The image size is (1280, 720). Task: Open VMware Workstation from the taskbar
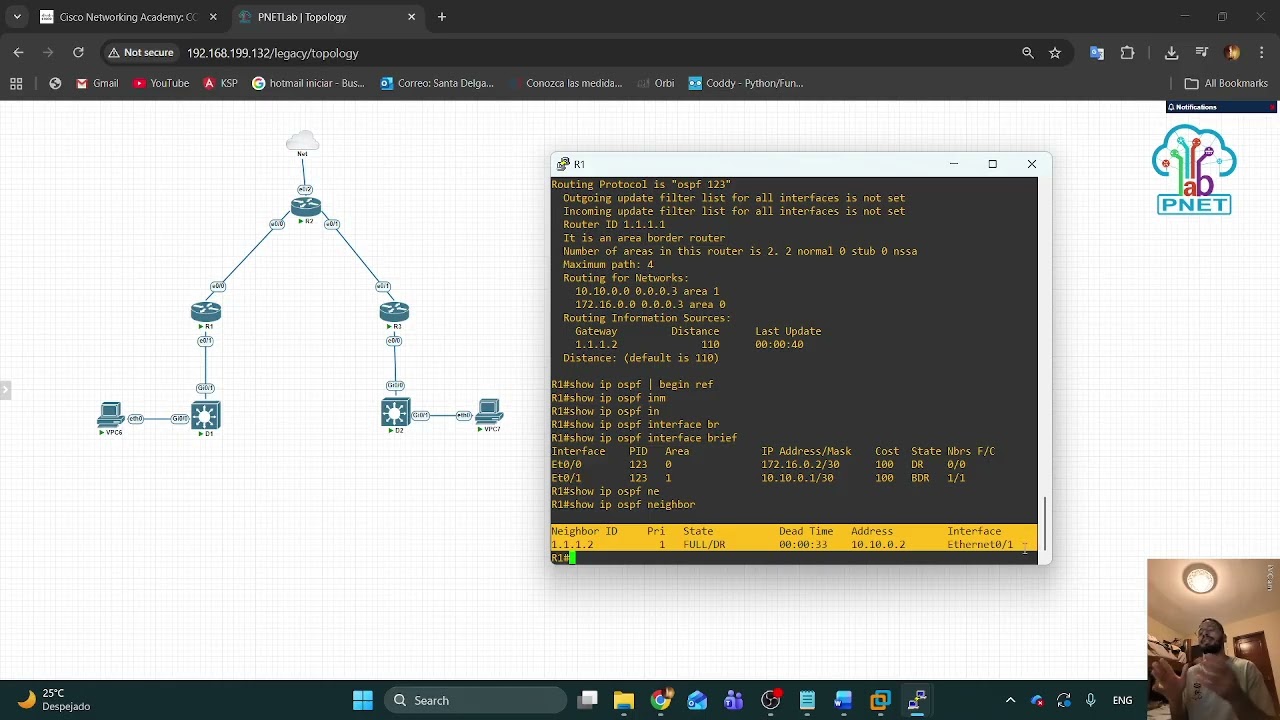pyautogui.click(x=880, y=700)
